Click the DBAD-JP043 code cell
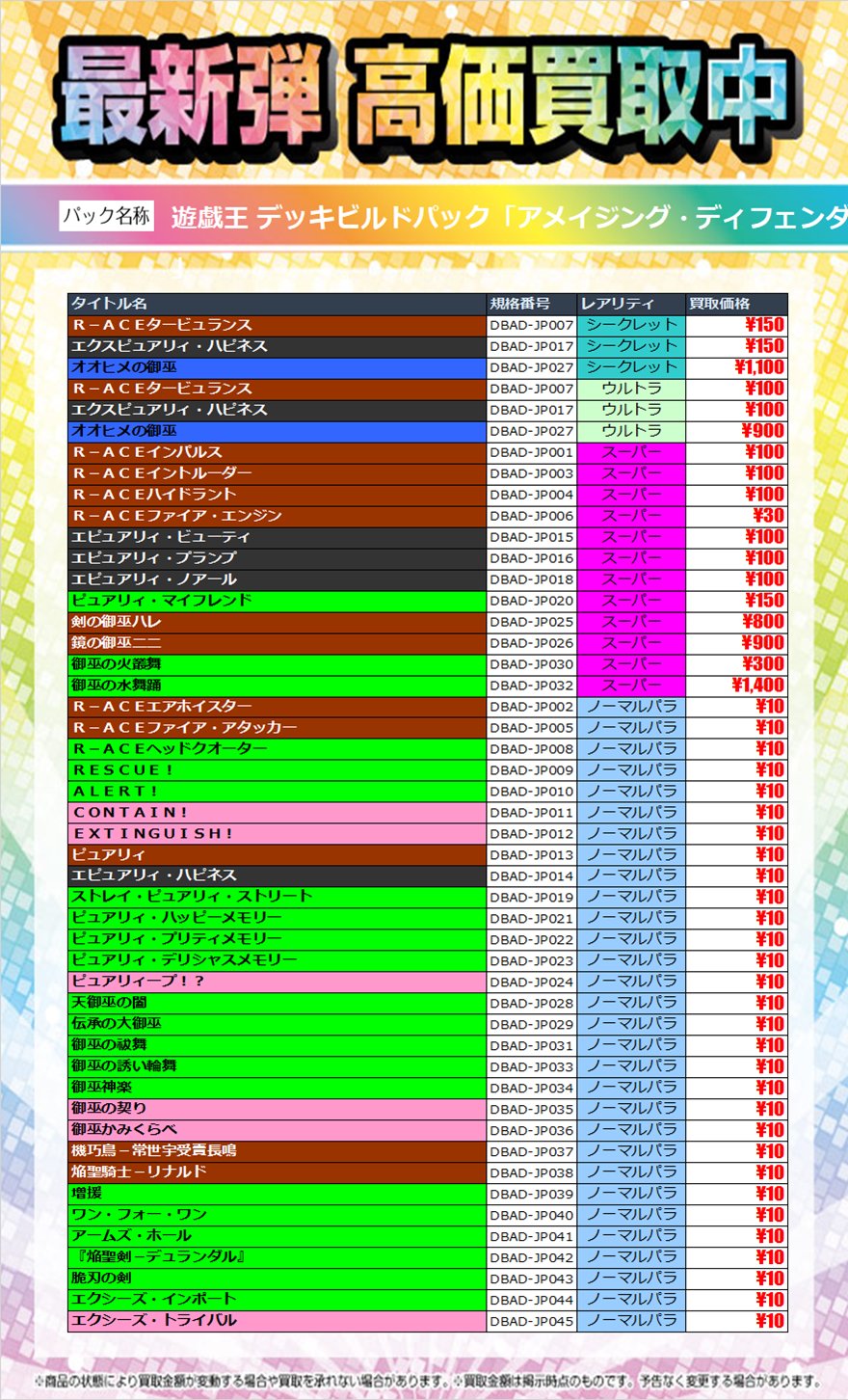848x1400 pixels. click(532, 1279)
